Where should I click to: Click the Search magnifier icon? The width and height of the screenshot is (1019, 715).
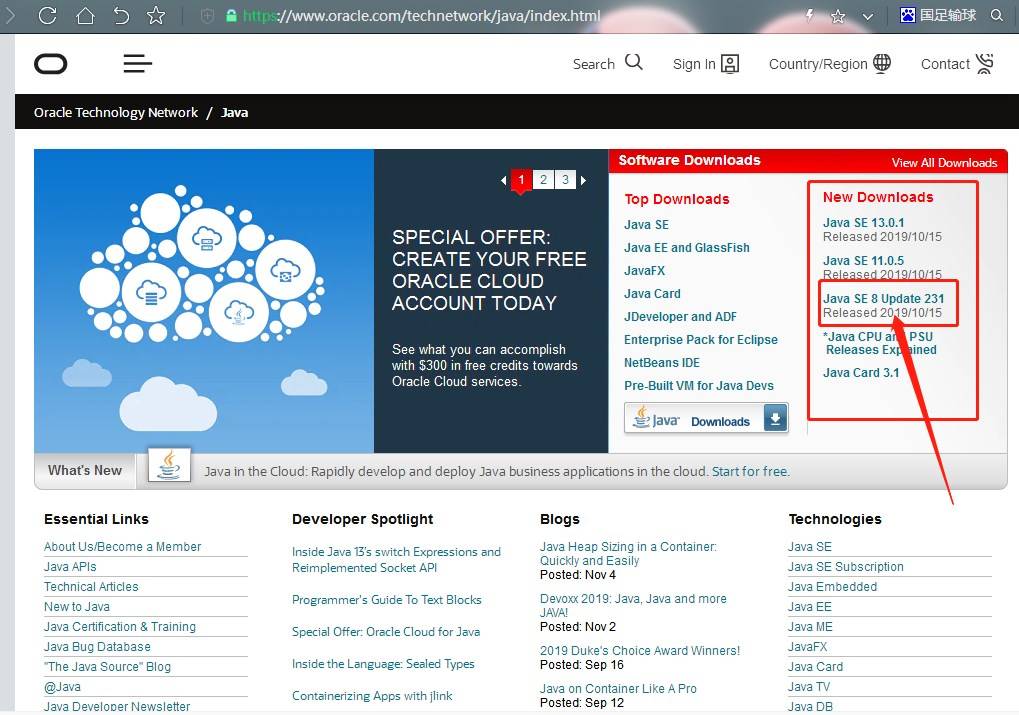click(634, 62)
